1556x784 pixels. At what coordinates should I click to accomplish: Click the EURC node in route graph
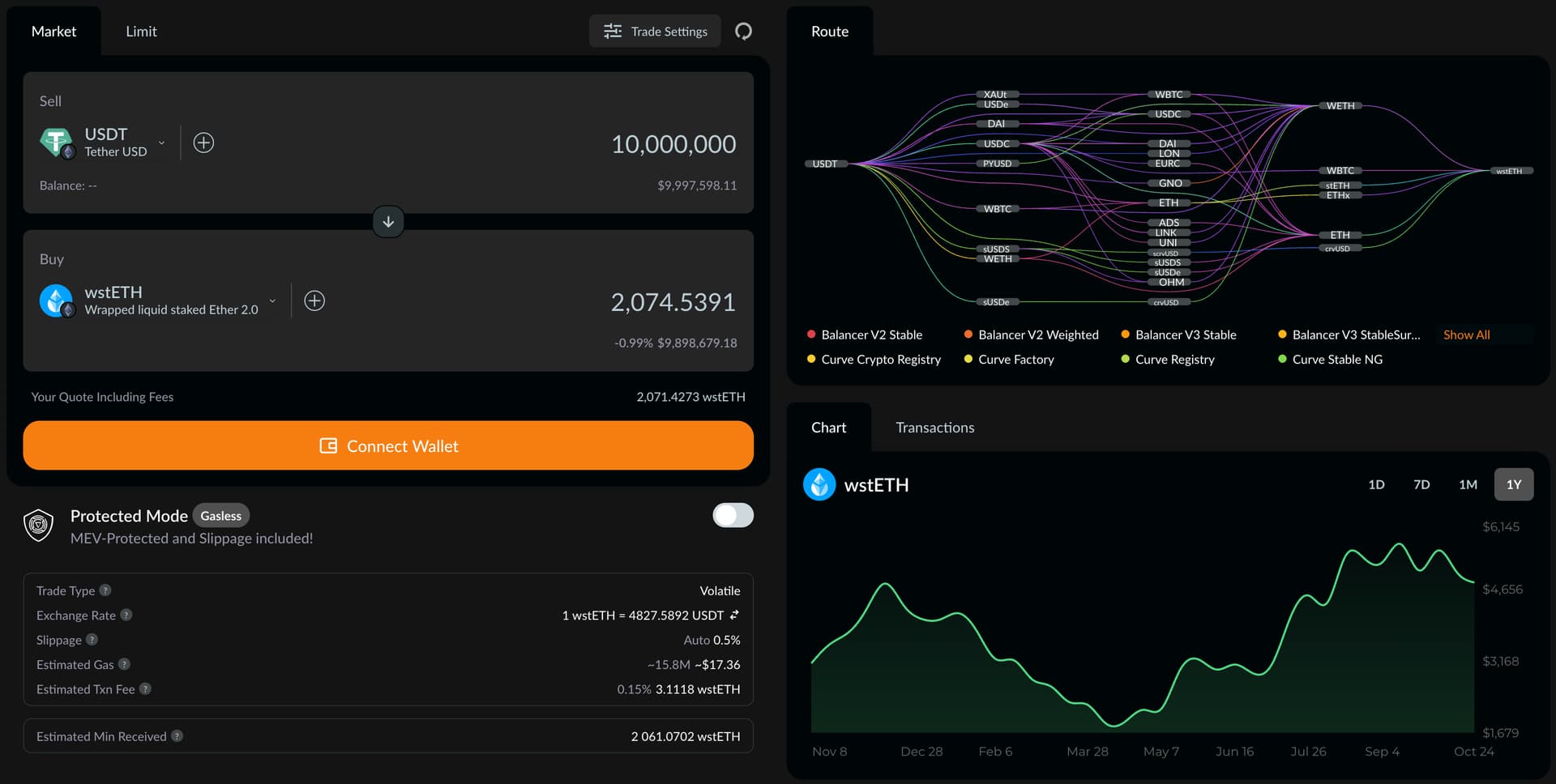point(1168,164)
